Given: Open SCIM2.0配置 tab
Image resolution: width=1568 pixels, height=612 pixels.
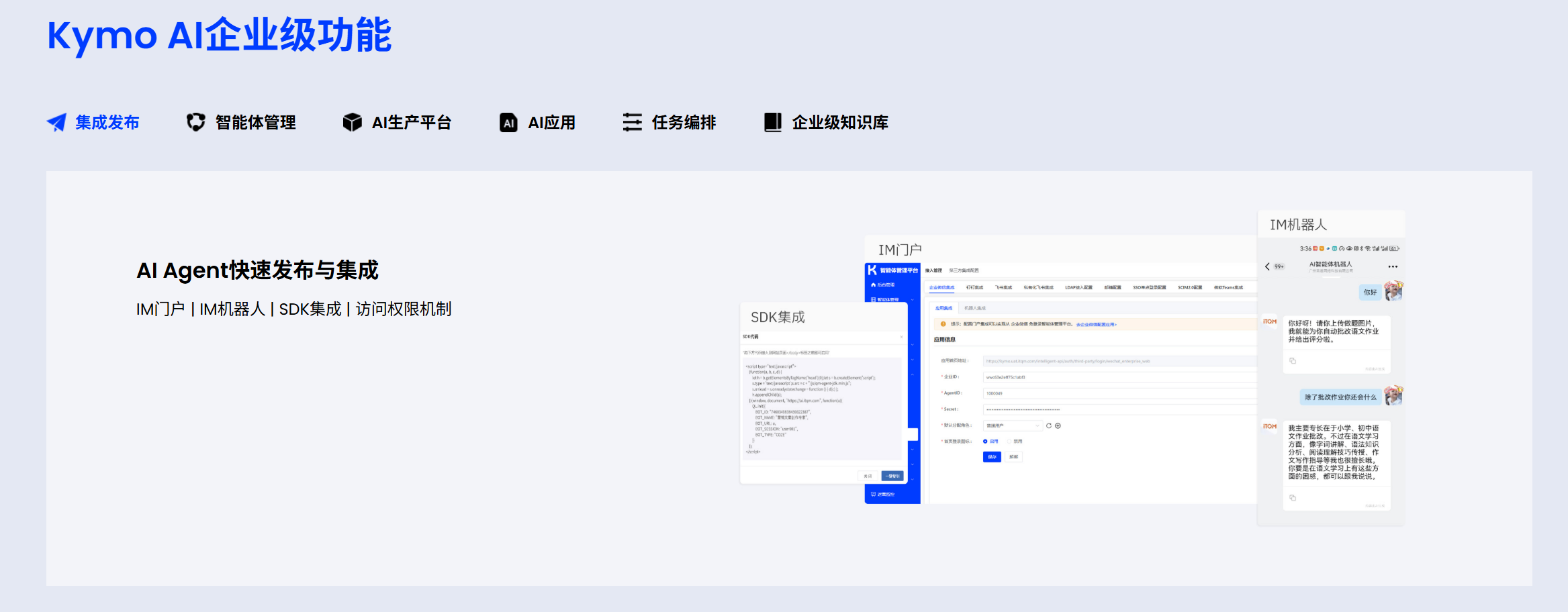Looking at the screenshot, I should [1190, 287].
